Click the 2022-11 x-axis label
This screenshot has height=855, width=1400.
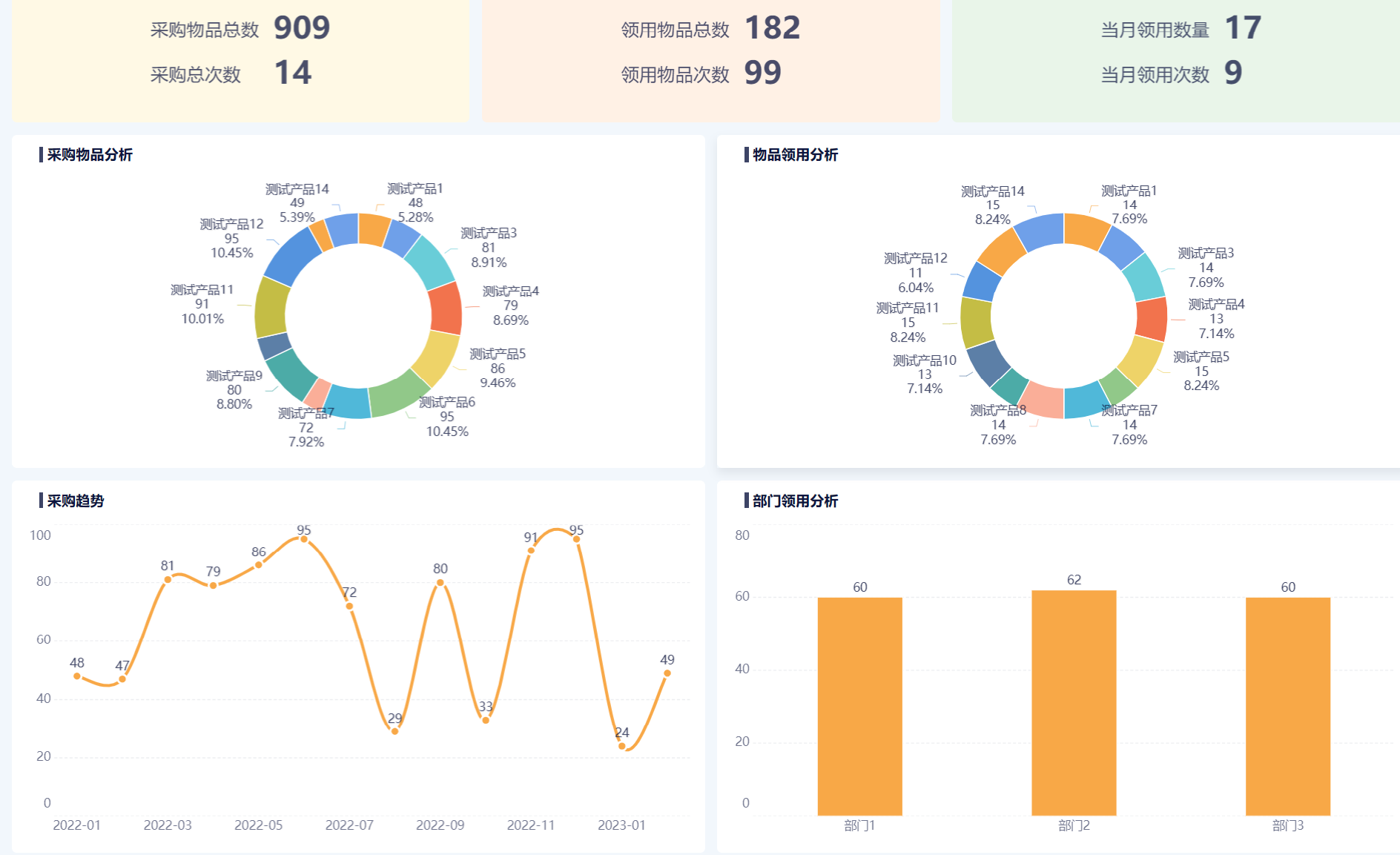tap(531, 825)
